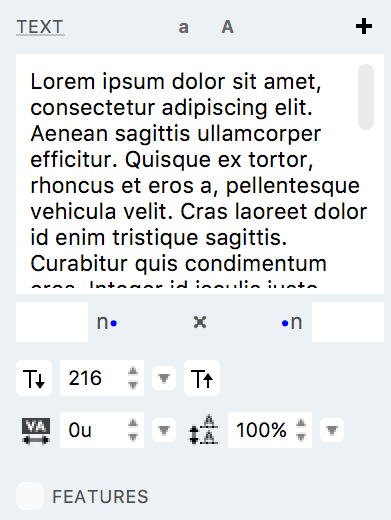Click into the Lorem ipsum text area
This screenshot has width=391, height=520.
point(187,174)
